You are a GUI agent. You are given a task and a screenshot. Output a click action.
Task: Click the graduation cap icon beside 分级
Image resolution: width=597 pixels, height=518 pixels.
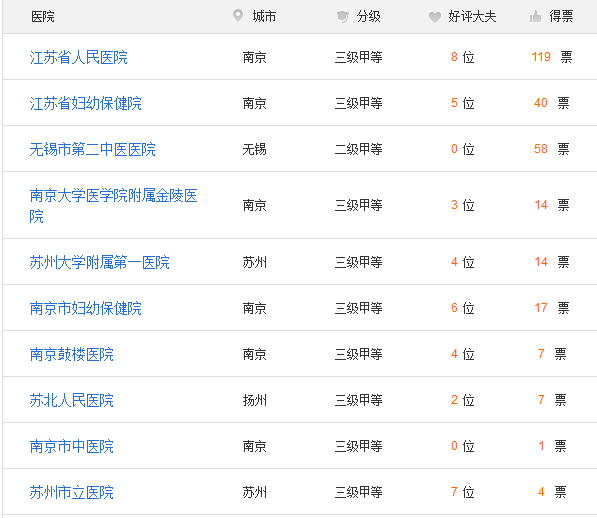[343, 16]
